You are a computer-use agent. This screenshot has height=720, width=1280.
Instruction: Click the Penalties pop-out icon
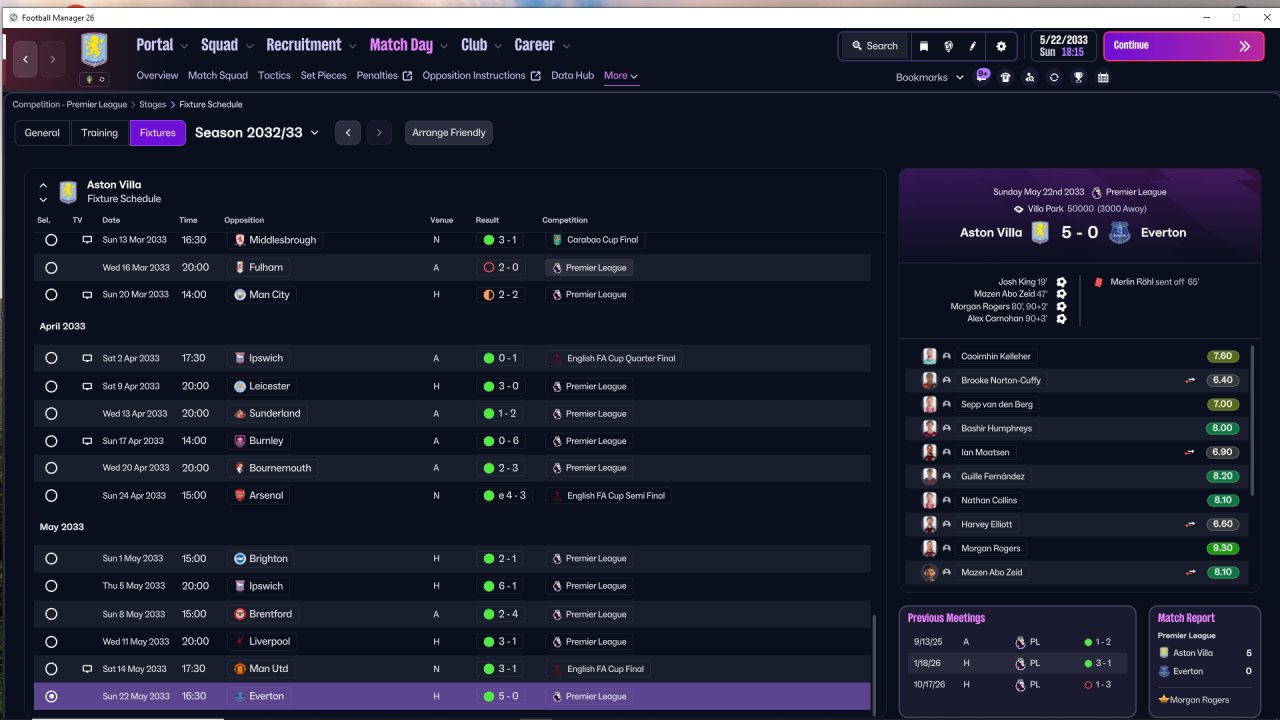[x=407, y=76]
